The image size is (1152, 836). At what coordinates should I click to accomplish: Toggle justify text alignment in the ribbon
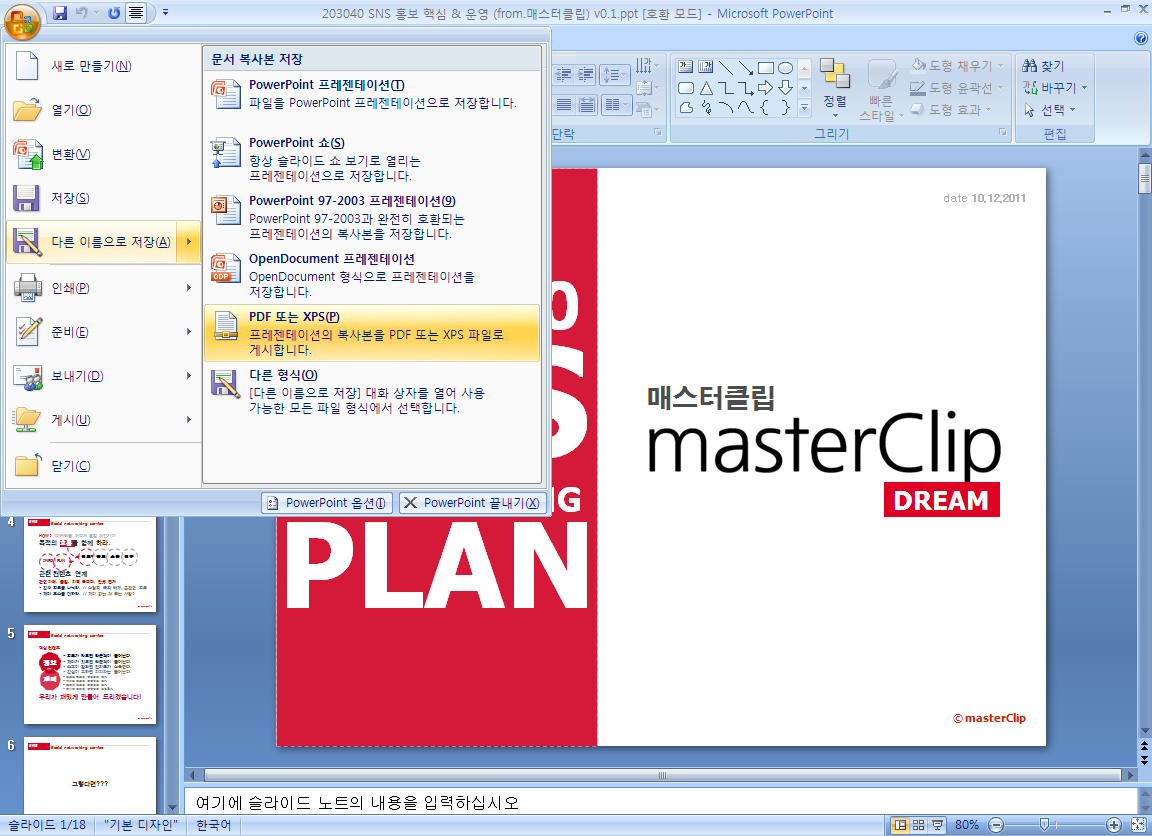(x=564, y=104)
